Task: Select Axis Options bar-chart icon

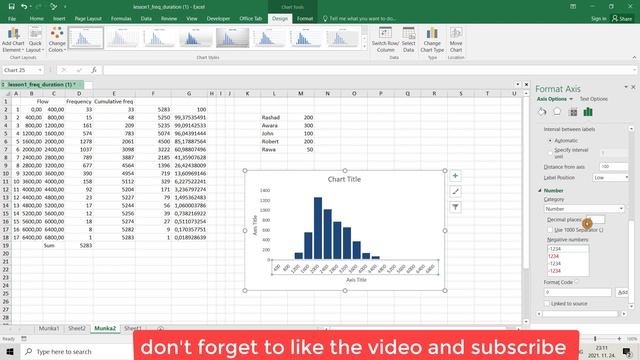Action: (x=588, y=112)
